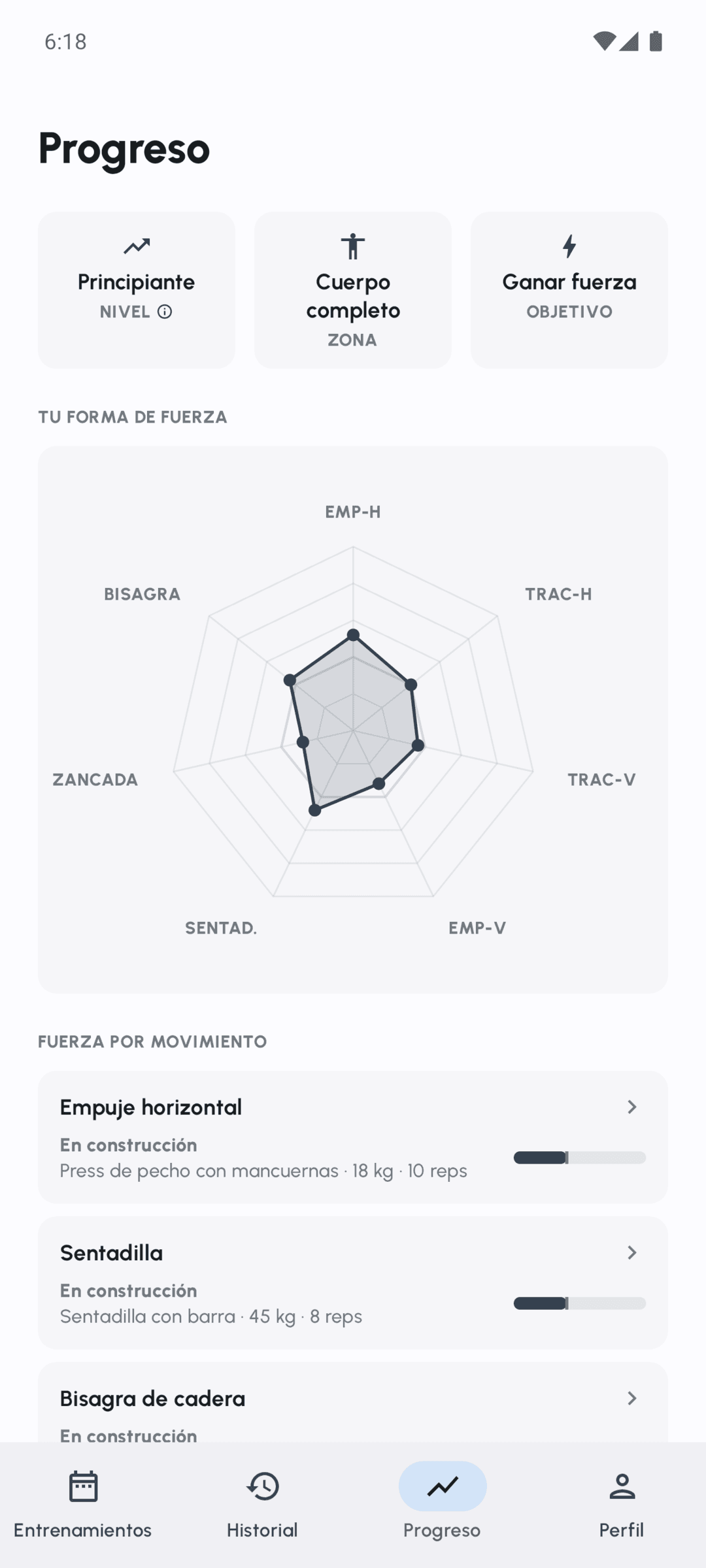Expand the Sentadilla chevron arrow
Image resolution: width=706 pixels, height=1568 pixels.
coord(631,1252)
